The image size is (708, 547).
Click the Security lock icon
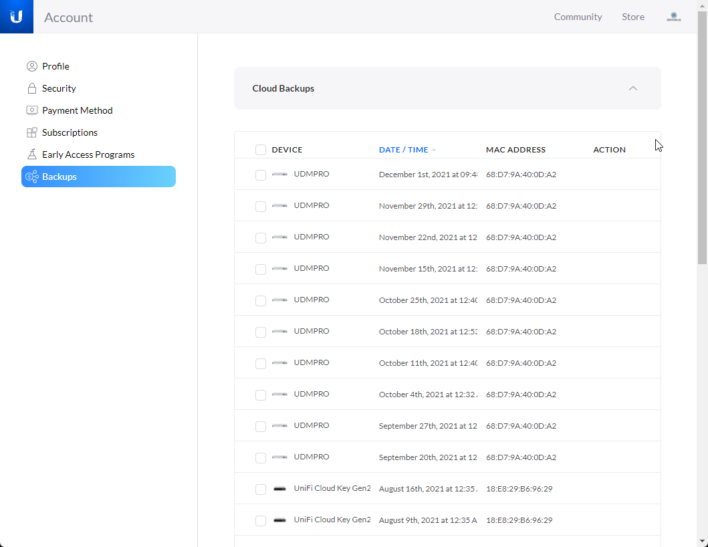[32, 88]
